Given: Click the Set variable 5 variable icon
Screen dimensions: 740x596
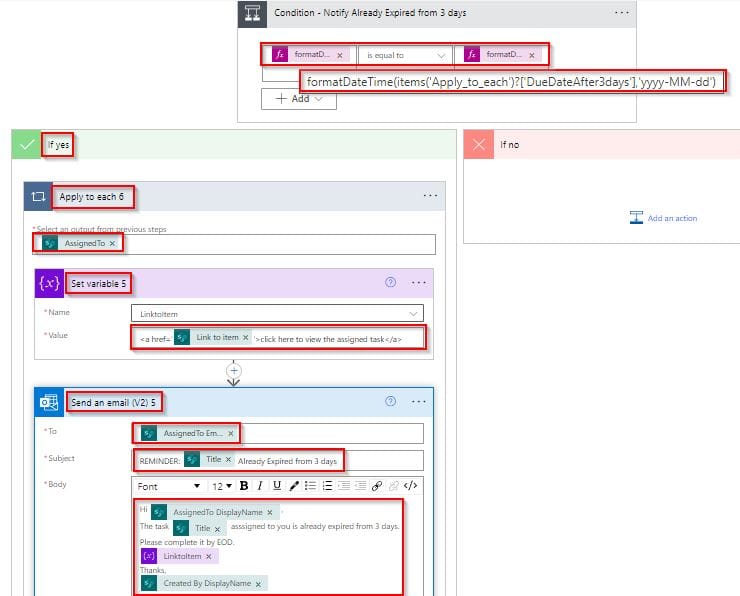Looking at the screenshot, I should coord(49,284).
